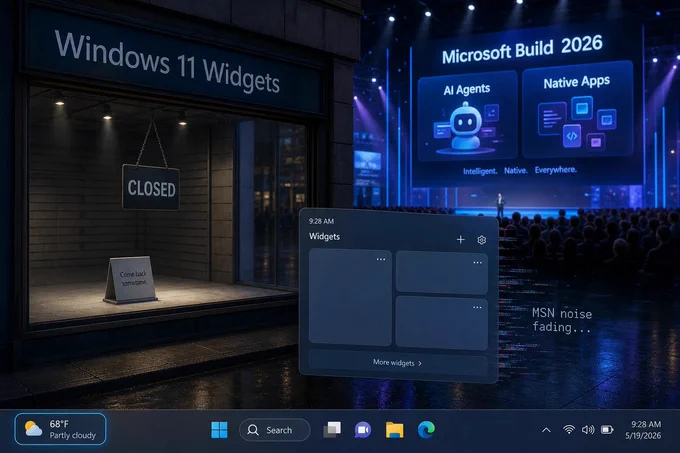Click the CLOSED hanging sign

[x=151, y=188]
